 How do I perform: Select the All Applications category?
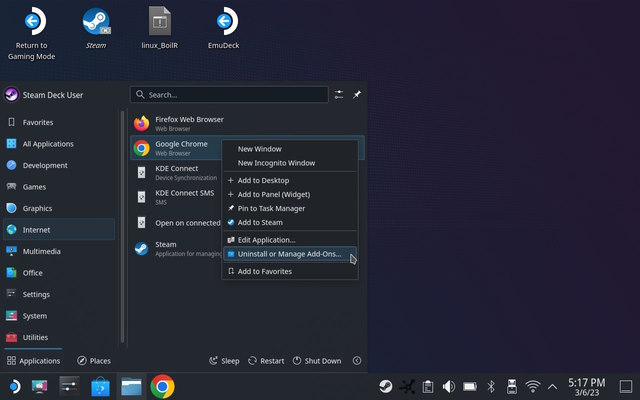[x=59, y=144]
